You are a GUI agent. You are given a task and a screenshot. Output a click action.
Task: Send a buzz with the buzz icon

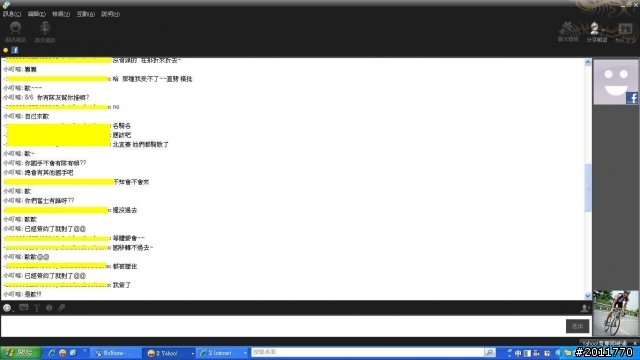coord(49,308)
